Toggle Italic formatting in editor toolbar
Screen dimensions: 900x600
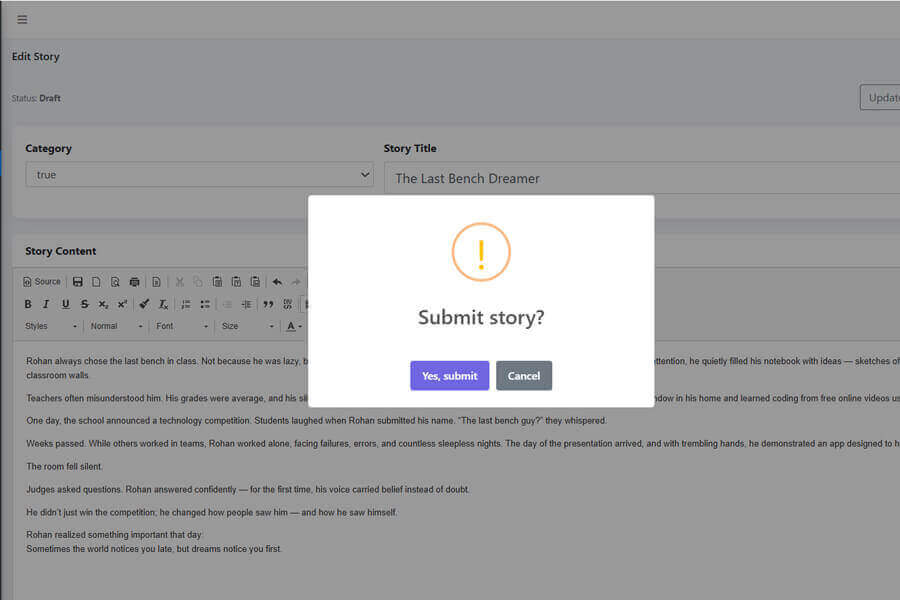coord(46,303)
